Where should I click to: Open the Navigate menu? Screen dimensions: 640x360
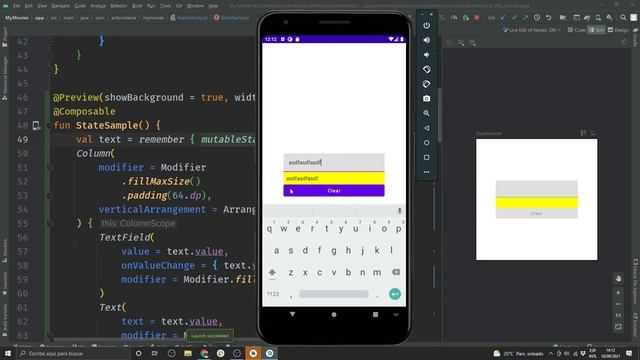(x=60, y=6)
